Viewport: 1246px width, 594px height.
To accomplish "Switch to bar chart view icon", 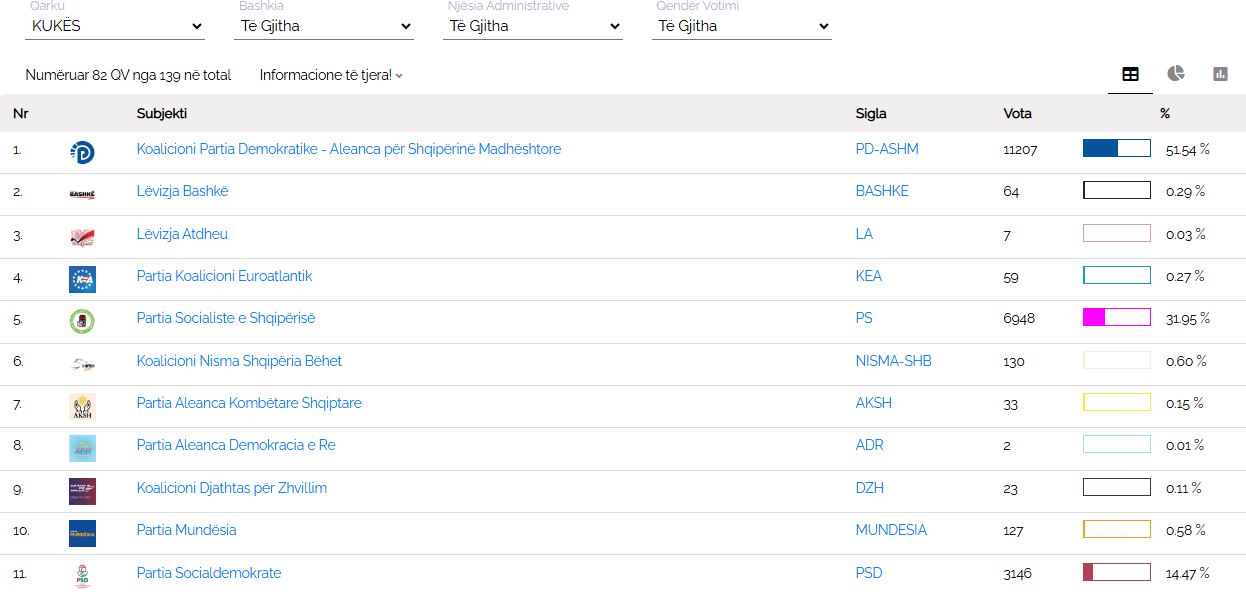I will click(x=1220, y=74).
